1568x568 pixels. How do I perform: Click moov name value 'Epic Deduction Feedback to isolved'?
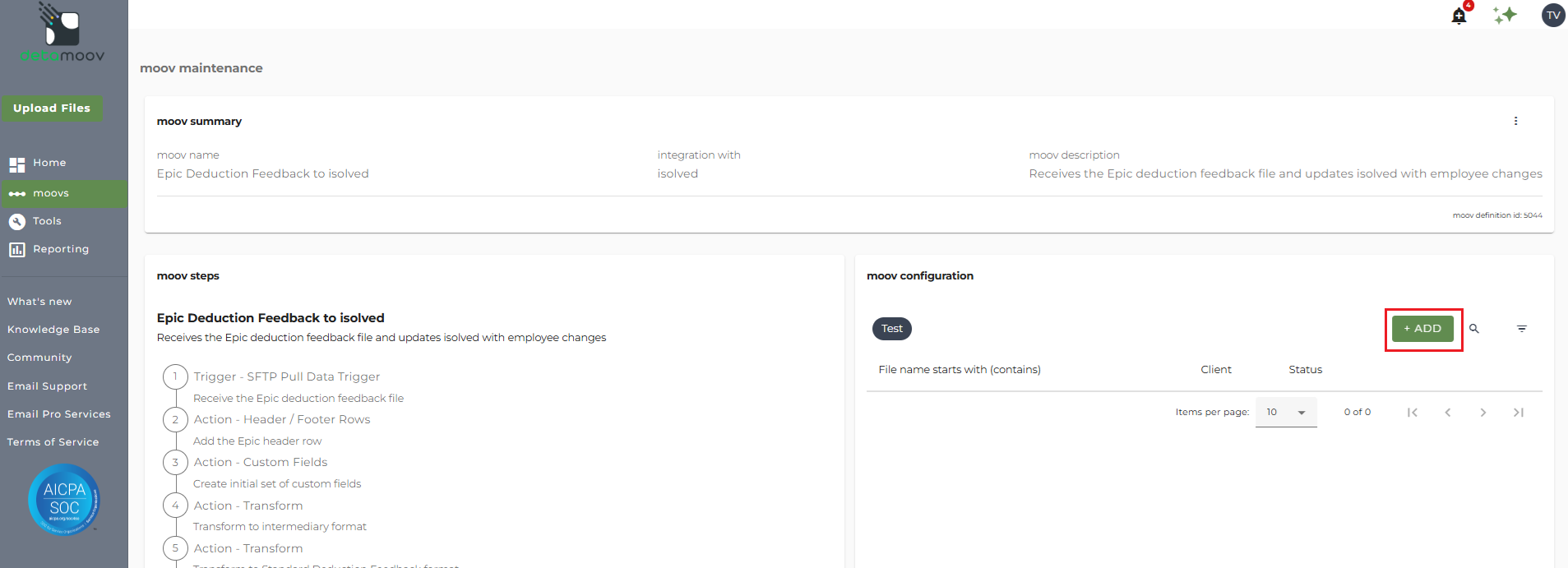click(x=263, y=173)
